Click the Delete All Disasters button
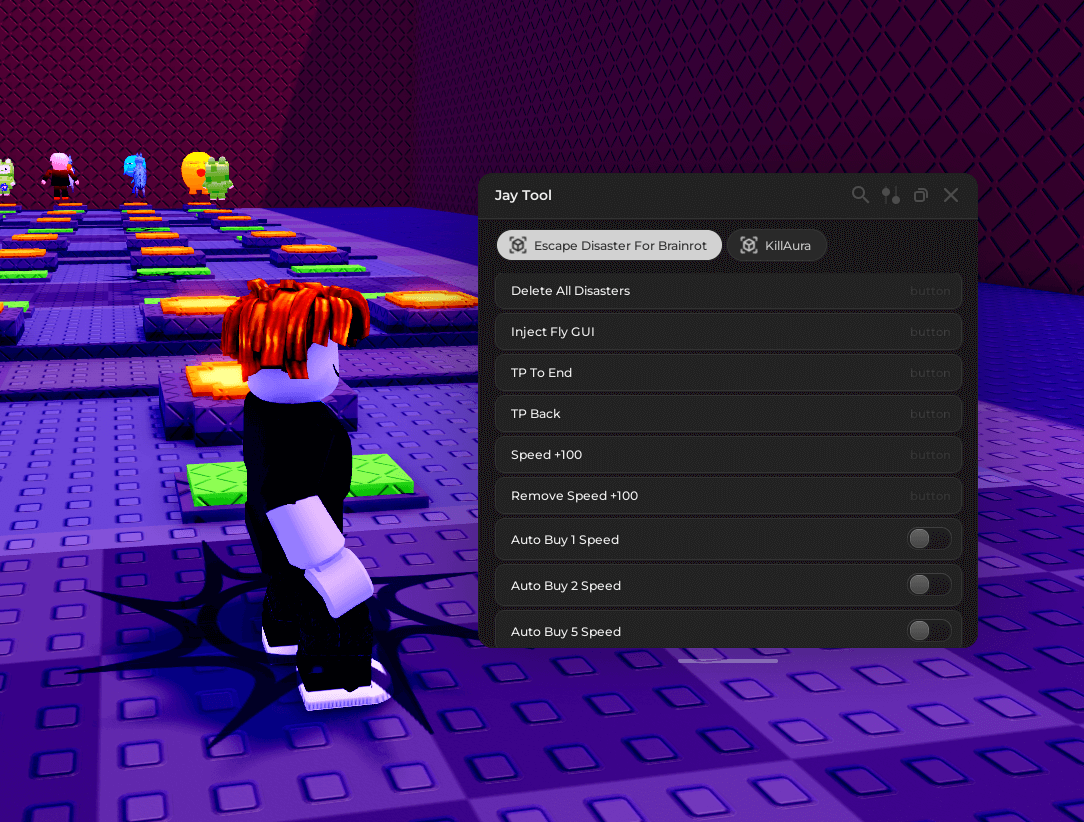 pyautogui.click(x=729, y=291)
